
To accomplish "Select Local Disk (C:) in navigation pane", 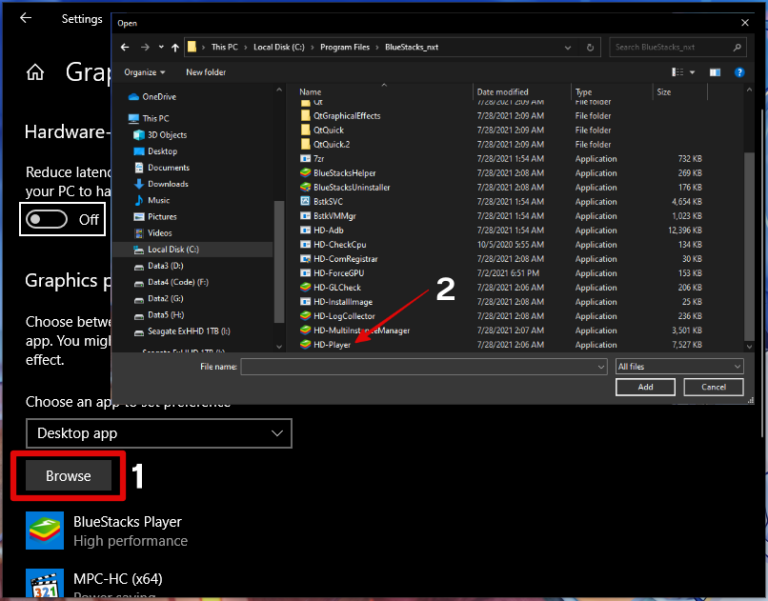I will pyautogui.click(x=192, y=249).
